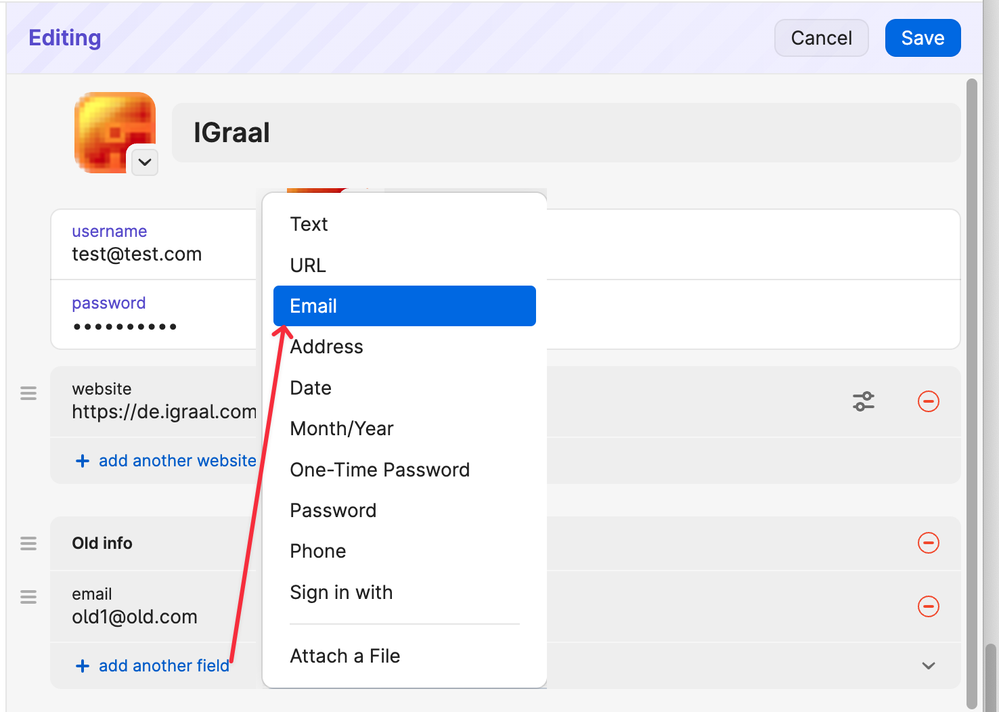Viewport: 999px width, 712px height.
Task: Delete the old1@old.com email field
Action: (x=928, y=606)
